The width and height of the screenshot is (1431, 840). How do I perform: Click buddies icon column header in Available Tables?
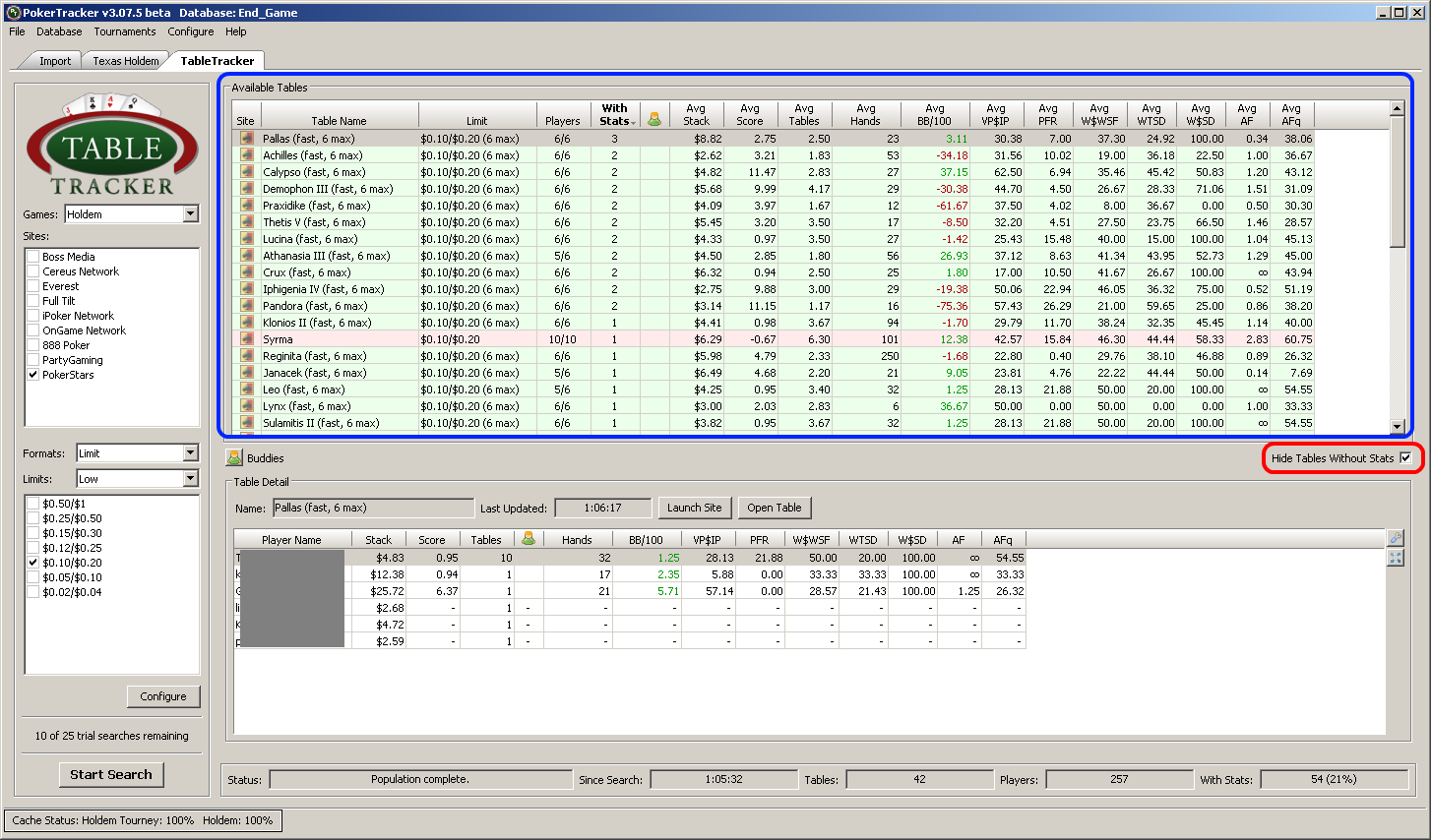tap(653, 119)
